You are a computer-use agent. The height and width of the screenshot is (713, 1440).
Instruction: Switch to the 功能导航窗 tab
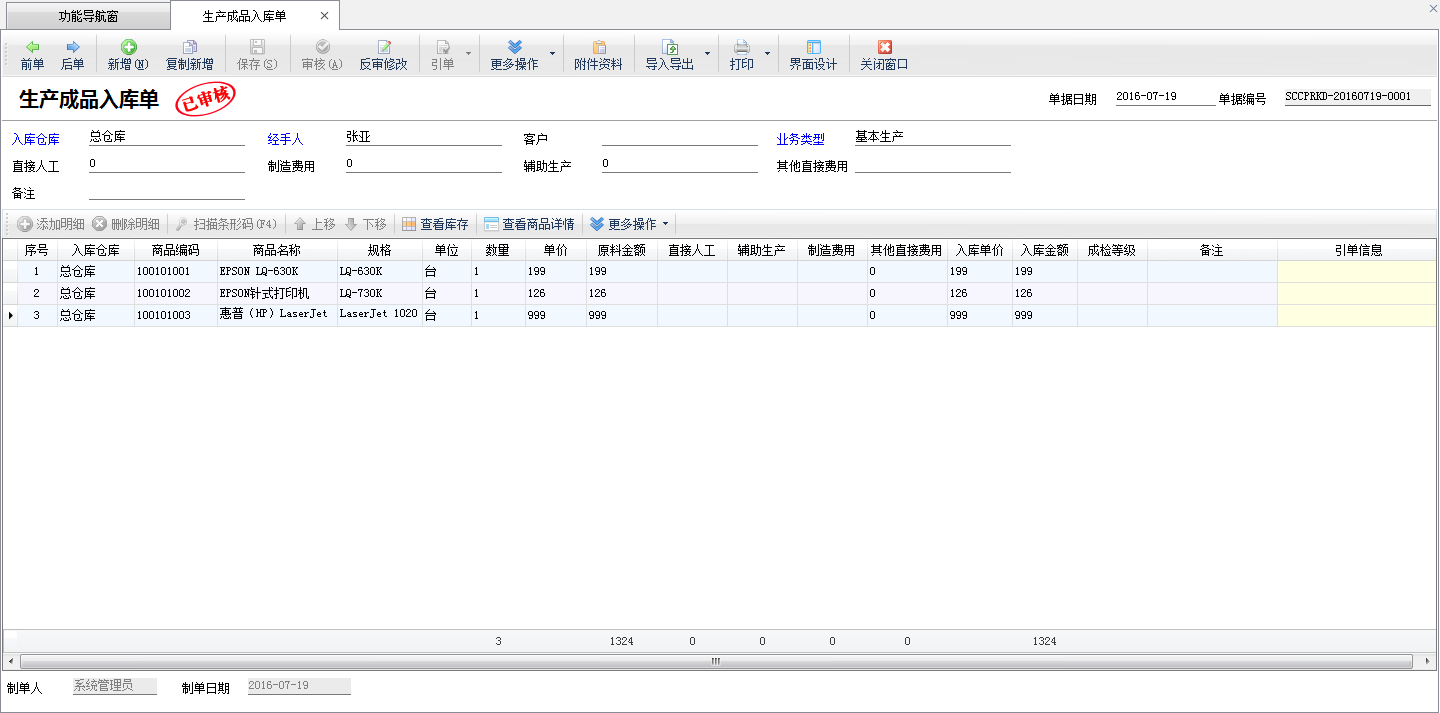(88, 16)
